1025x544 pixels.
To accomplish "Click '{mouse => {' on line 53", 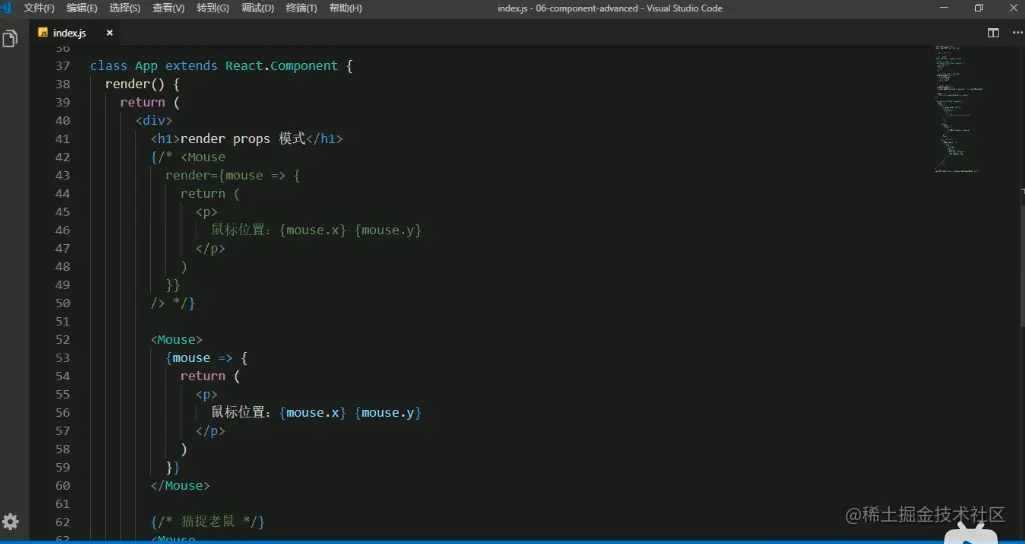I will [x=207, y=358].
